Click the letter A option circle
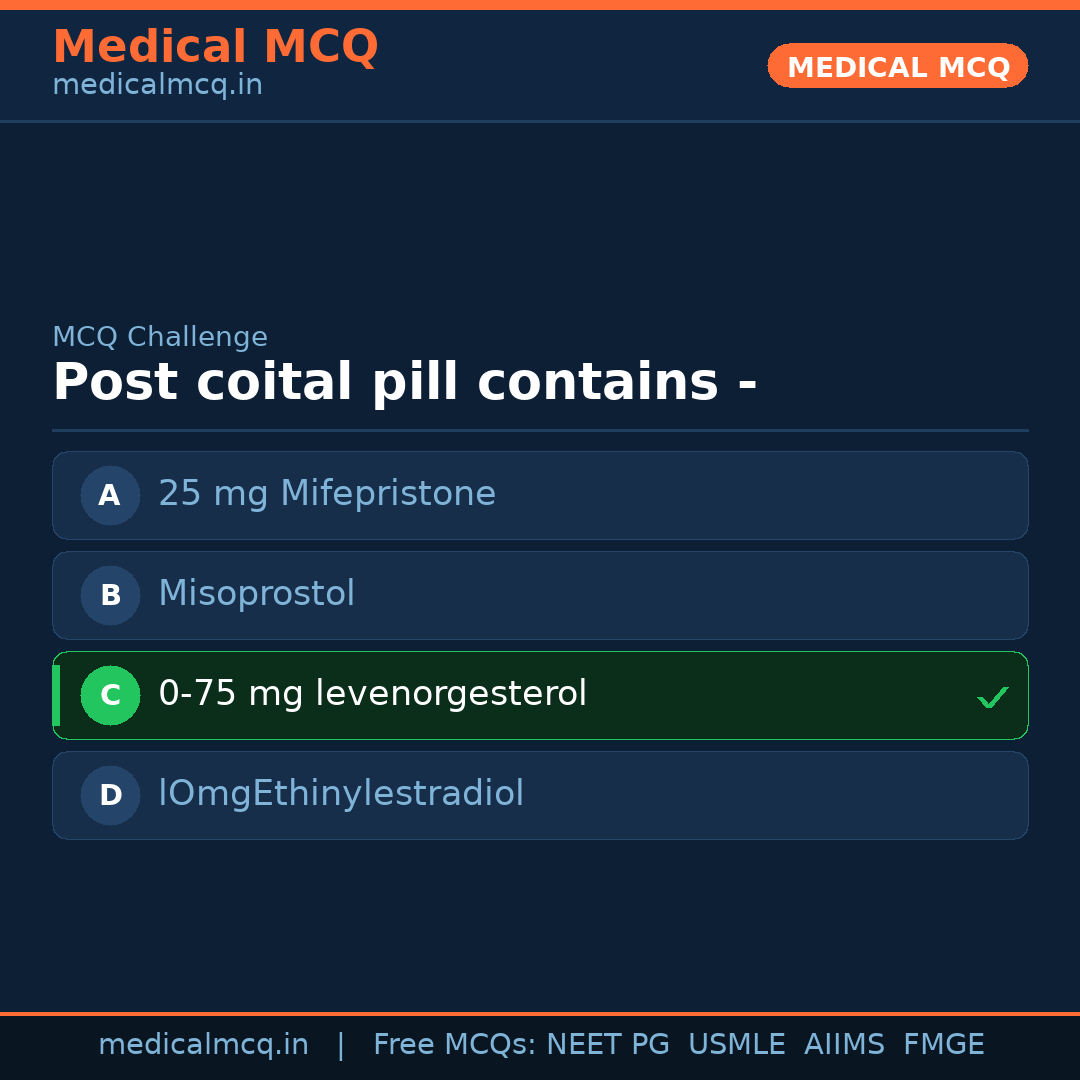Image resolution: width=1080 pixels, height=1080 pixels. point(110,495)
